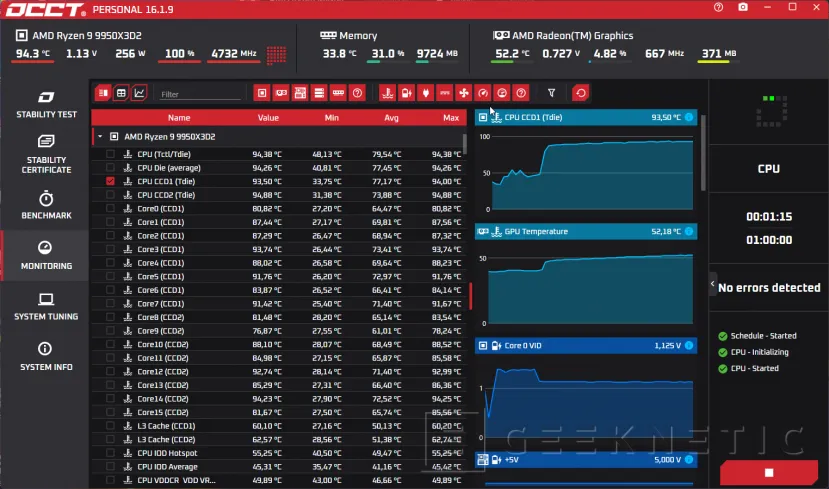This screenshot has height=489, width=829.
Task: Click info circle on CPU CCD1 graph header
Action: coord(689,117)
